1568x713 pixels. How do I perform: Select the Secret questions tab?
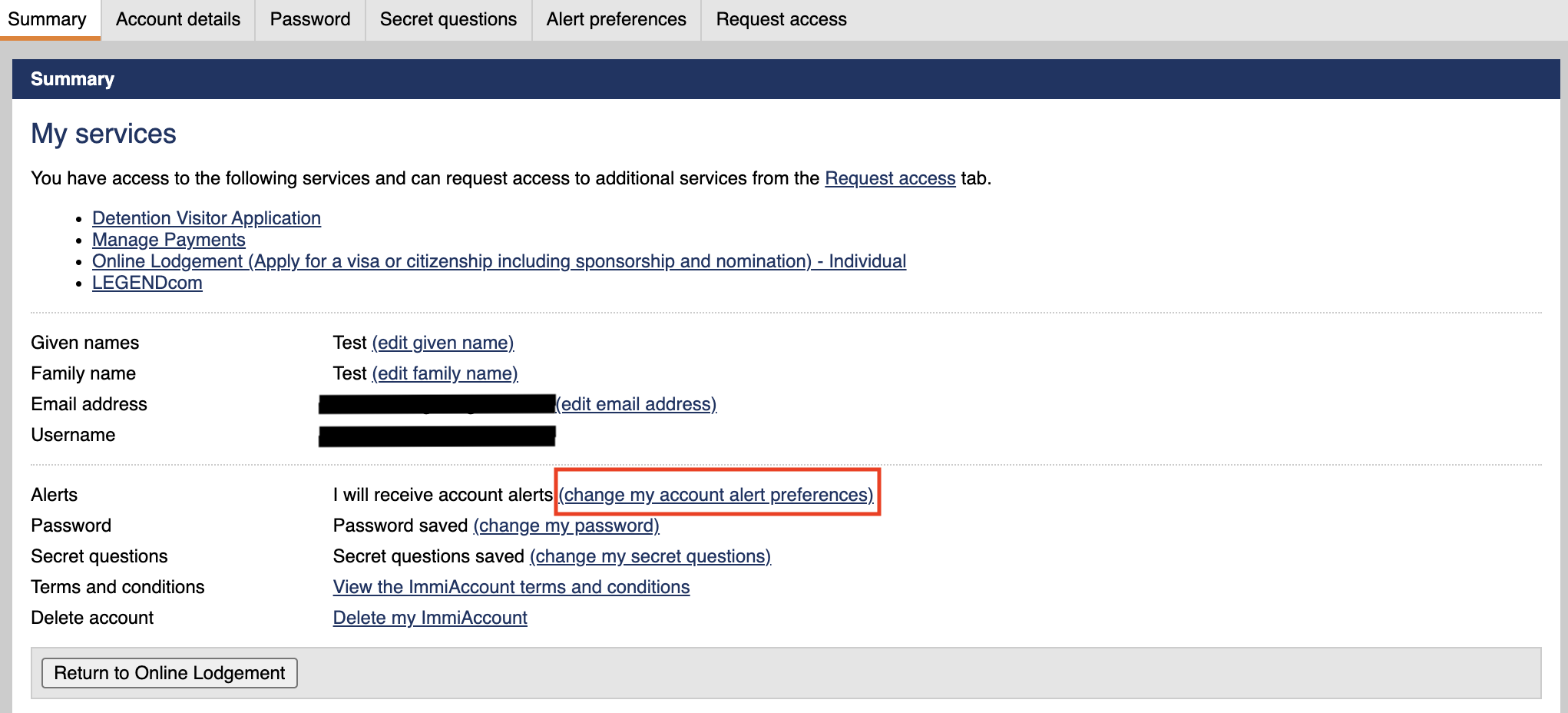click(x=448, y=19)
